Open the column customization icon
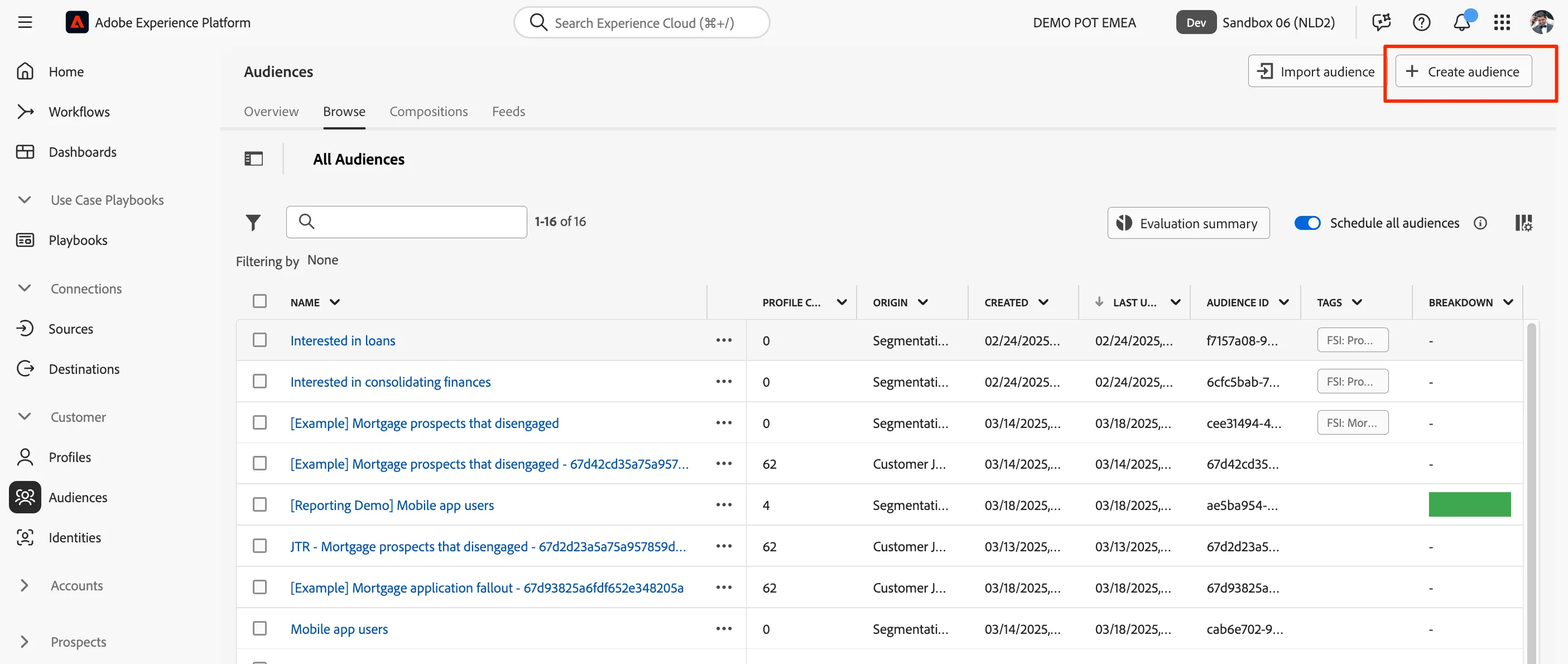Viewport: 1568px width, 664px height. click(1523, 223)
